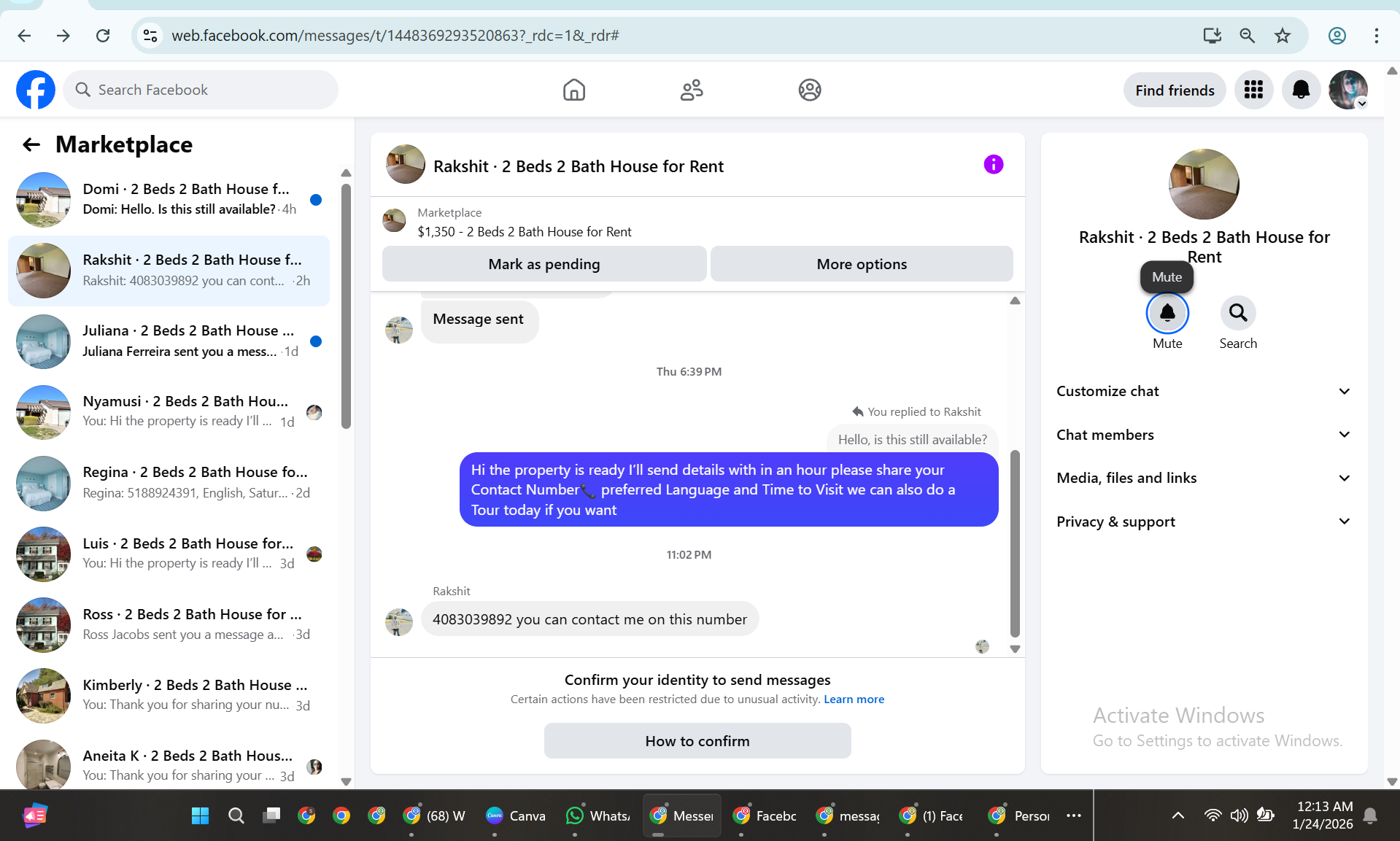Open Ross conversation

[x=169, y=625]
